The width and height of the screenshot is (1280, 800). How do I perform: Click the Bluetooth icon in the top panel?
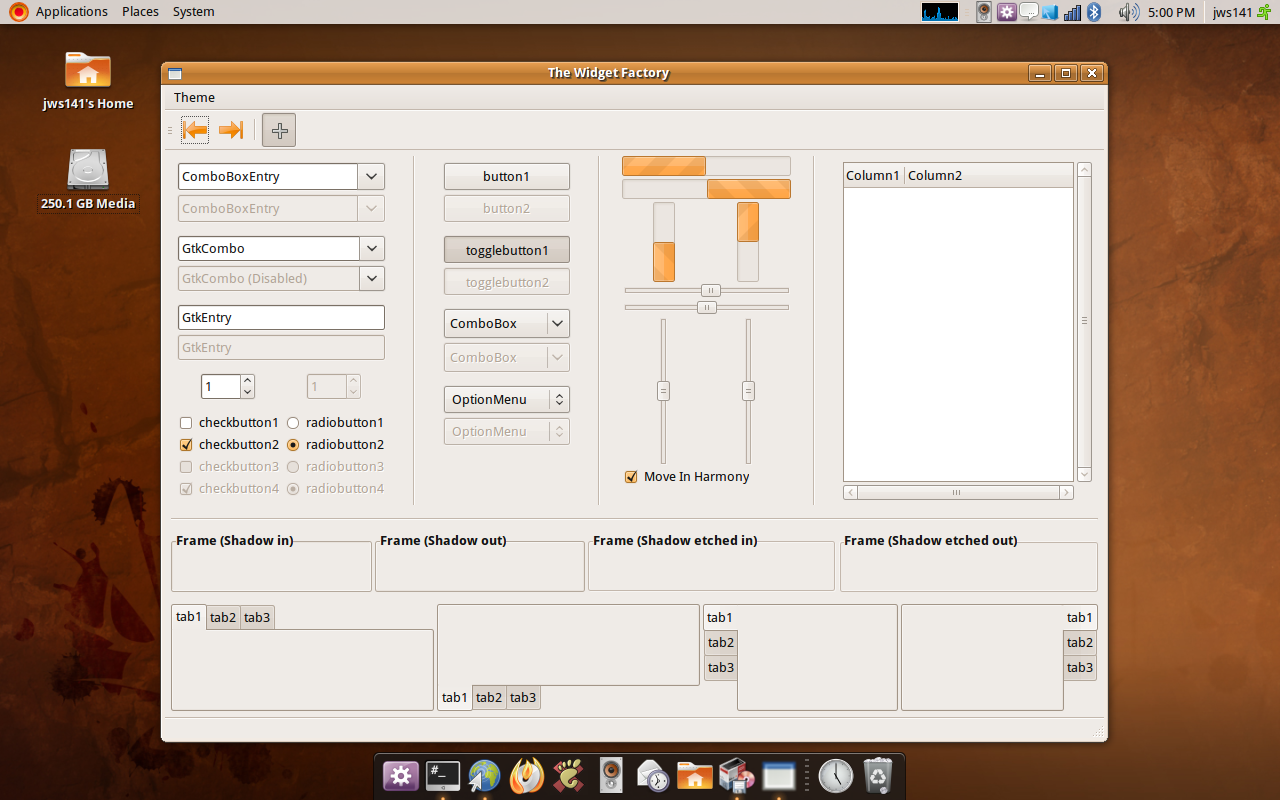click(1094, 12)
